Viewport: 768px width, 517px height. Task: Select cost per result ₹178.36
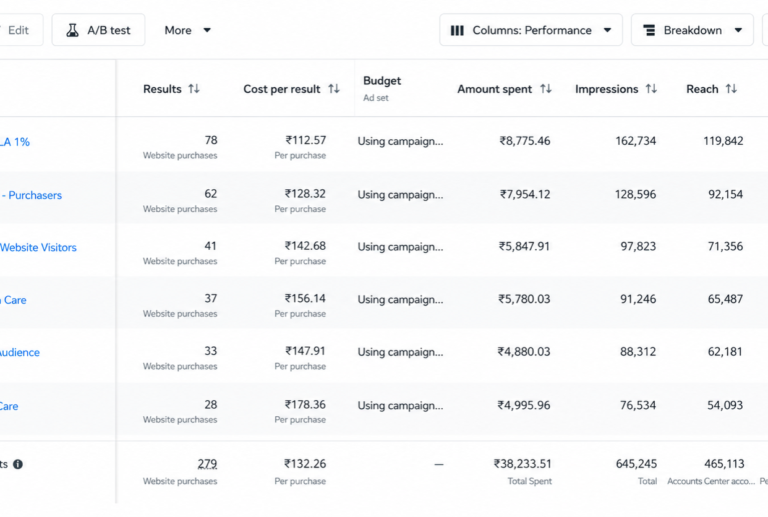305,405
